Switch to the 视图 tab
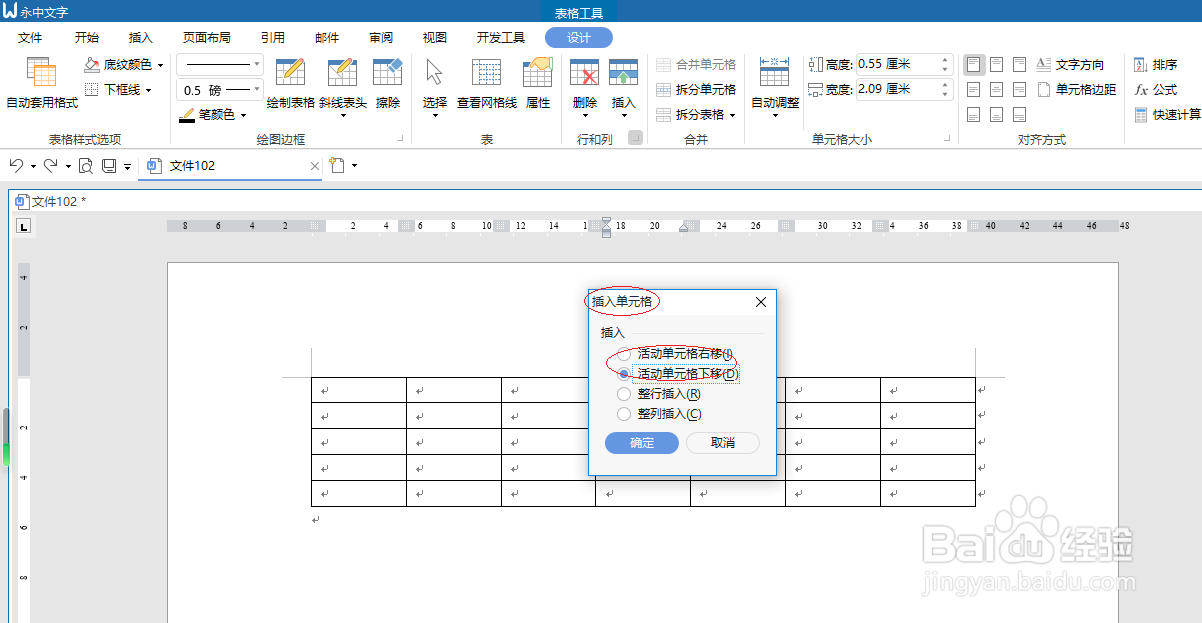 pyautogui.click(x=435, y=37)
